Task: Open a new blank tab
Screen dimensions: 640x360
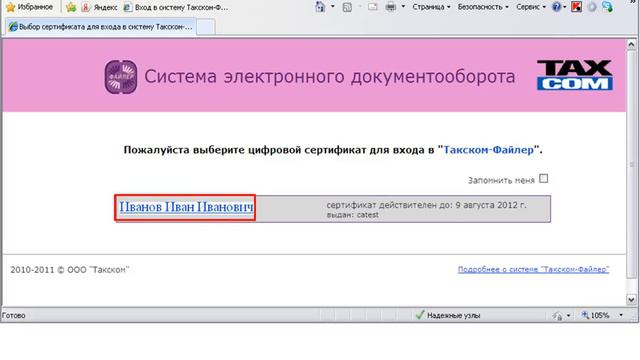Action: pos(206,27)
